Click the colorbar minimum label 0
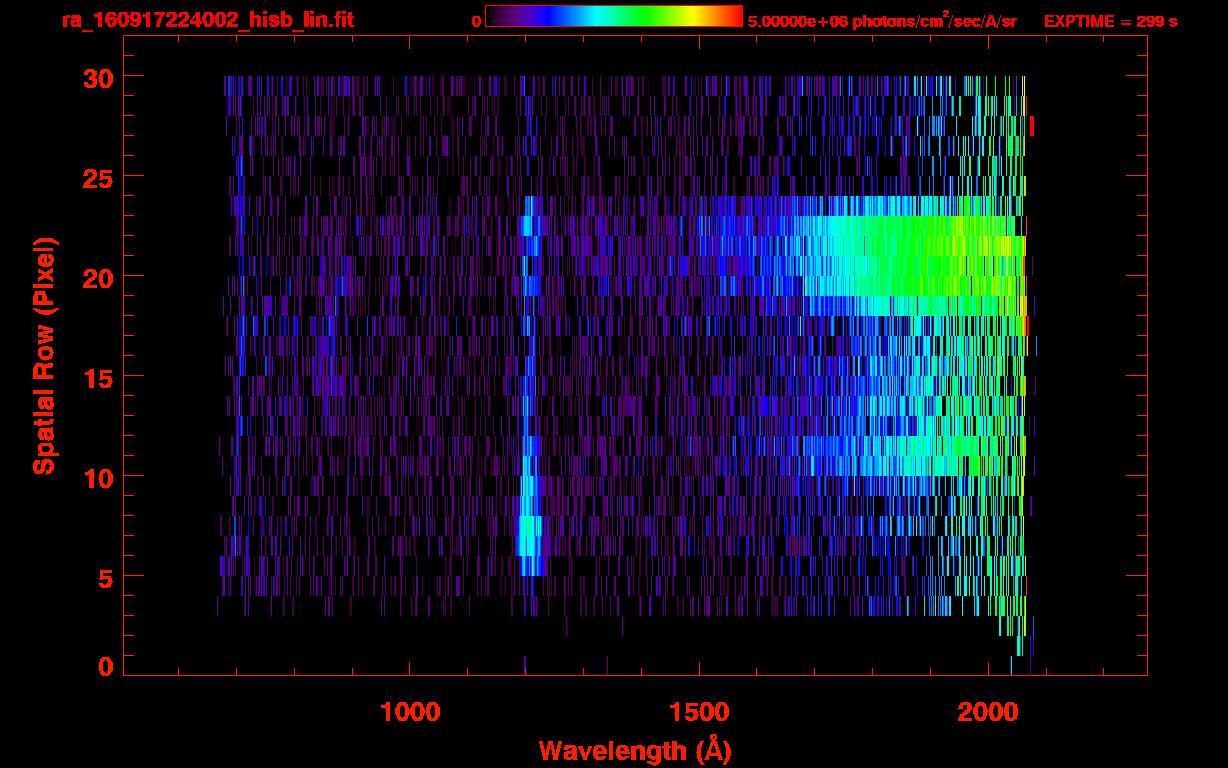This screenshot has width=1228, height=768. click(x=477, y=21)
